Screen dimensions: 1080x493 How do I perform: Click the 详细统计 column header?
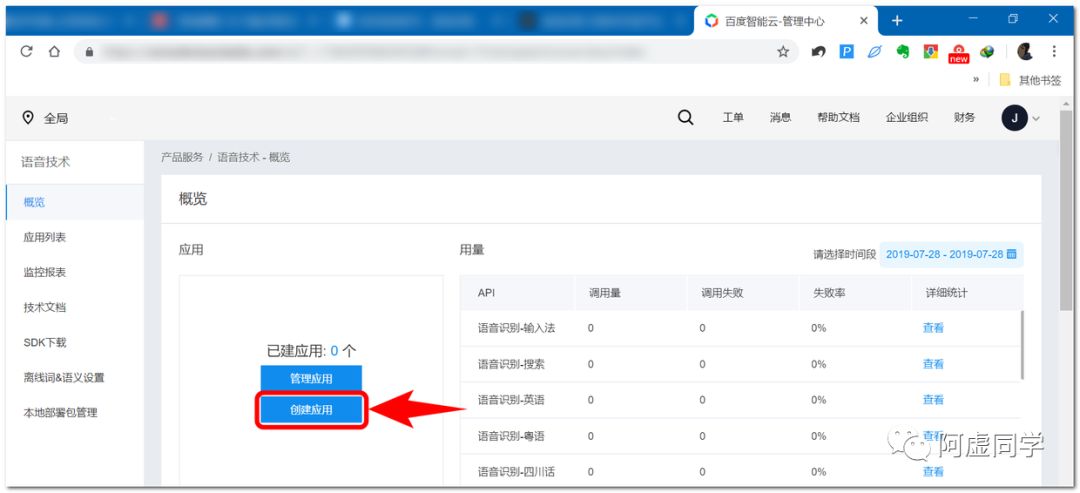946,293
